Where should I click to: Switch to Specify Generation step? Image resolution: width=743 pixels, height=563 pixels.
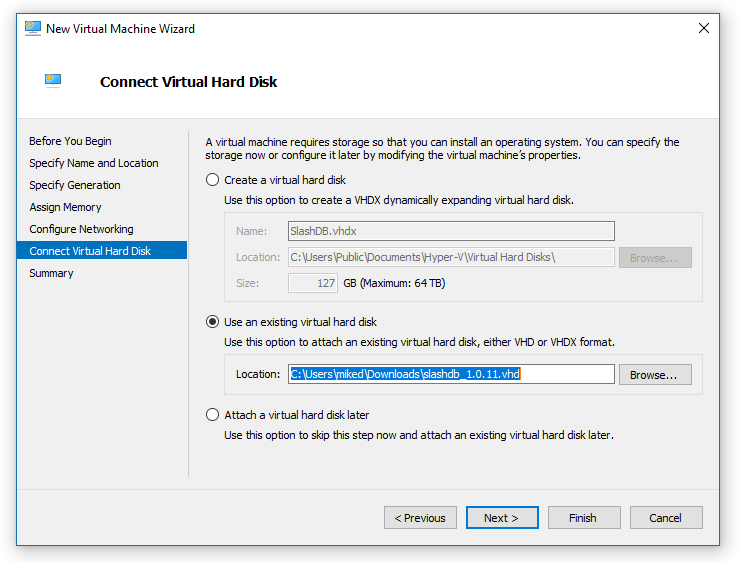click(x=74, y=185)
